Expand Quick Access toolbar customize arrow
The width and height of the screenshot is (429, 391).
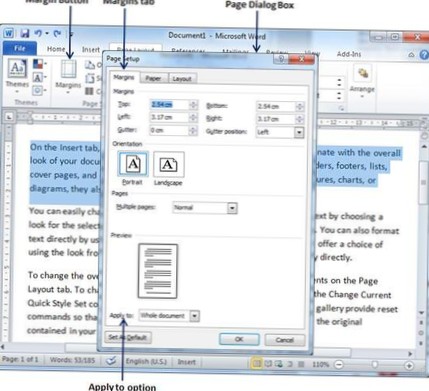[71, 33]
